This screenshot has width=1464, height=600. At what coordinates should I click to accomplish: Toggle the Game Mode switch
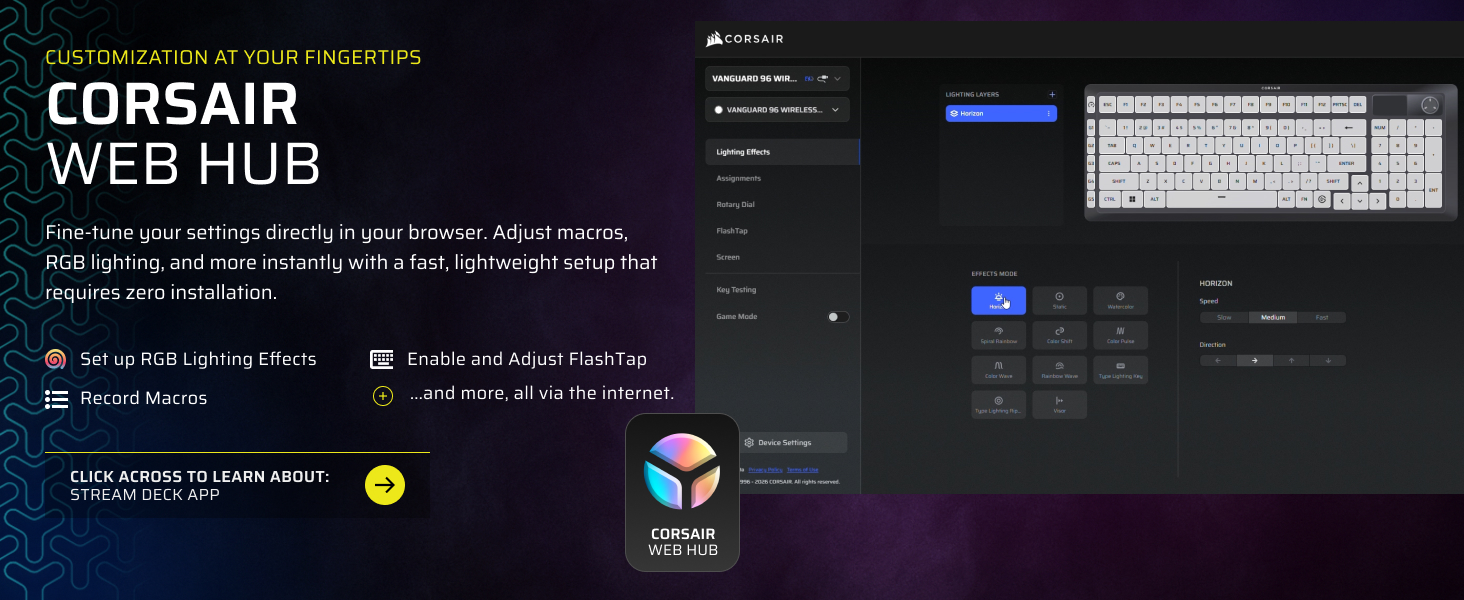click(x=838, y=317)
